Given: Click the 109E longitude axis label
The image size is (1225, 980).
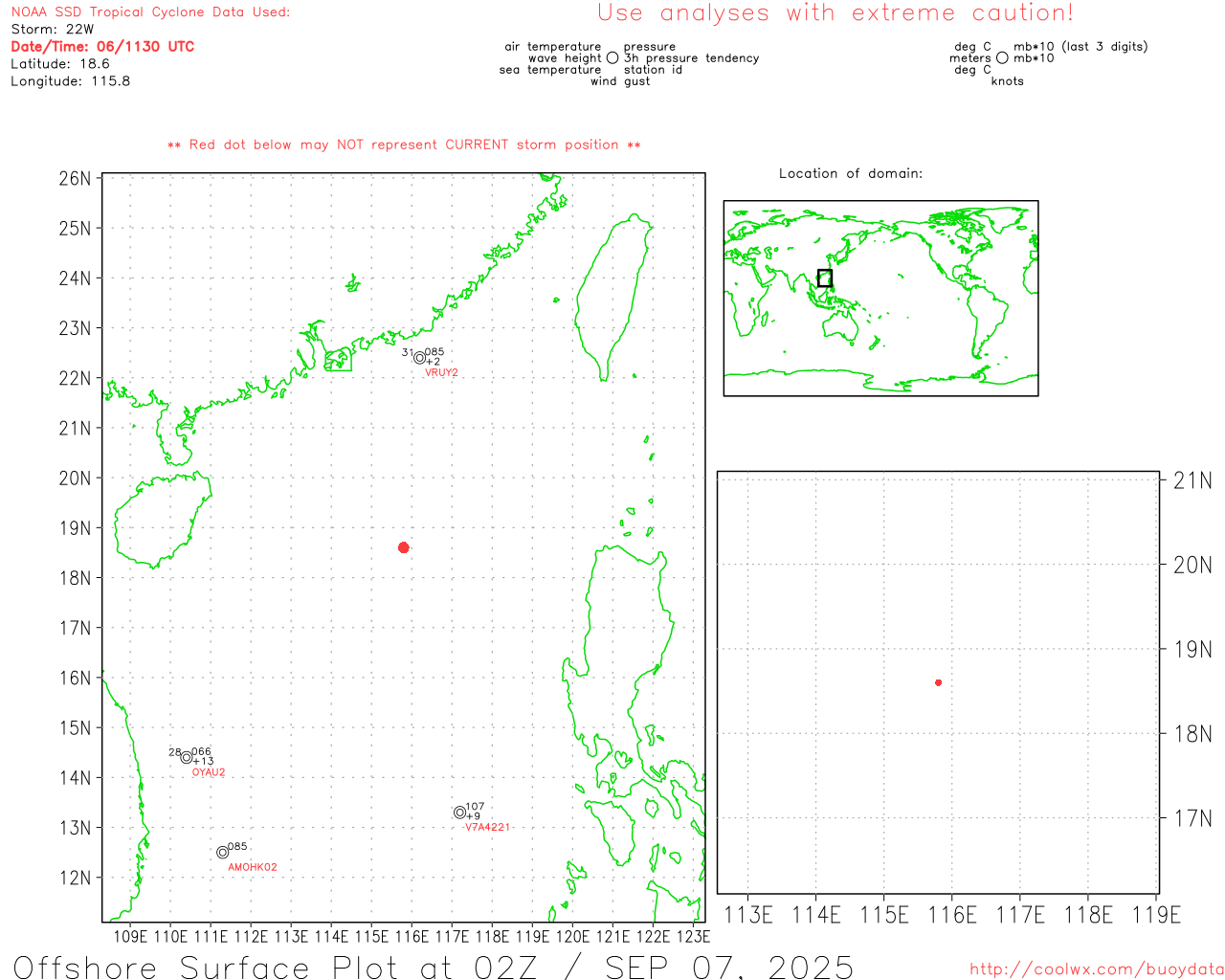Looking at the screenshot, I should pyautogui.click(x=130, y=936).
